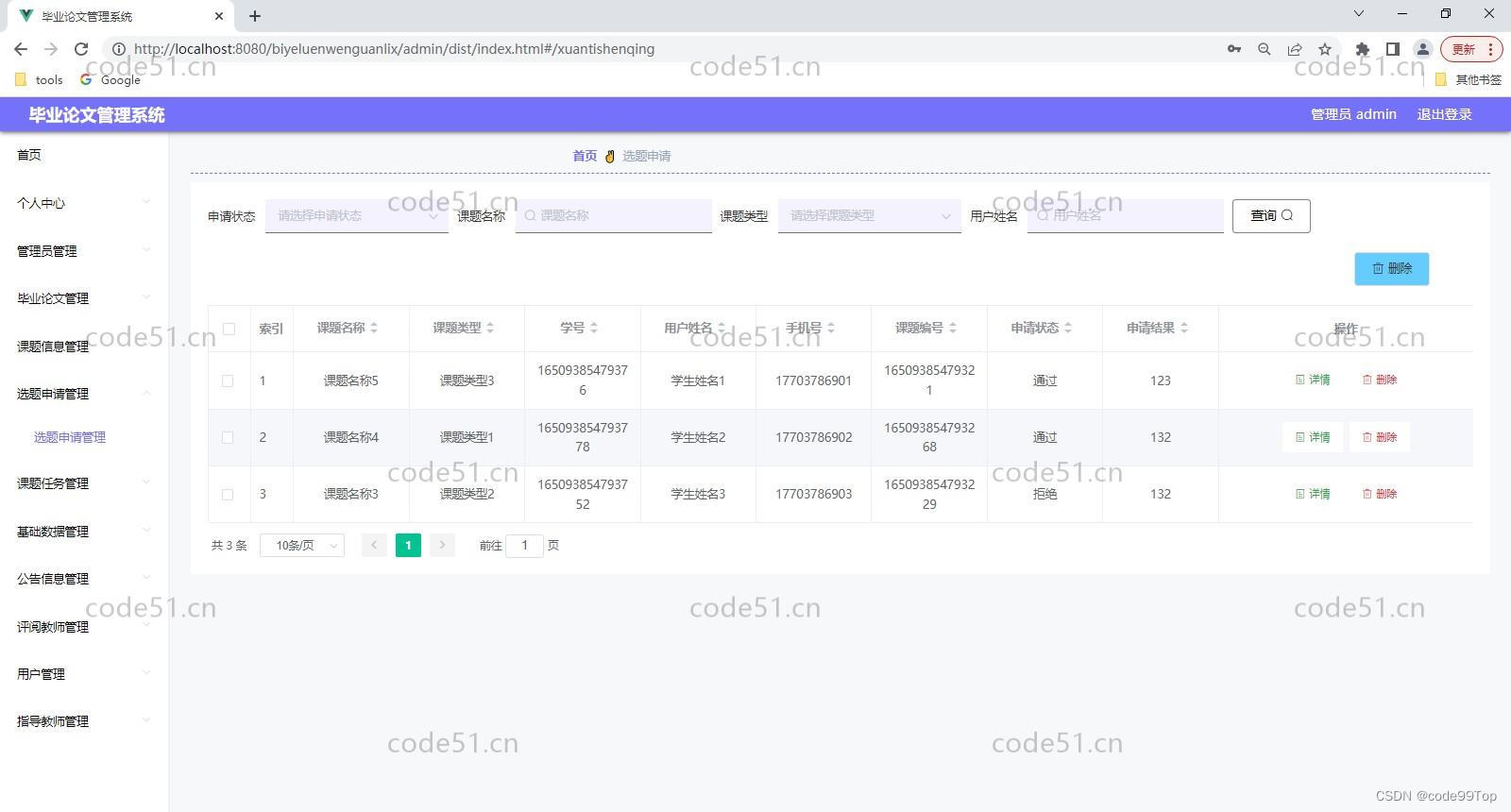This screenshot has height=812, width=1511.
Task: Share this page via the share icon
Action: pos(1295,49)
